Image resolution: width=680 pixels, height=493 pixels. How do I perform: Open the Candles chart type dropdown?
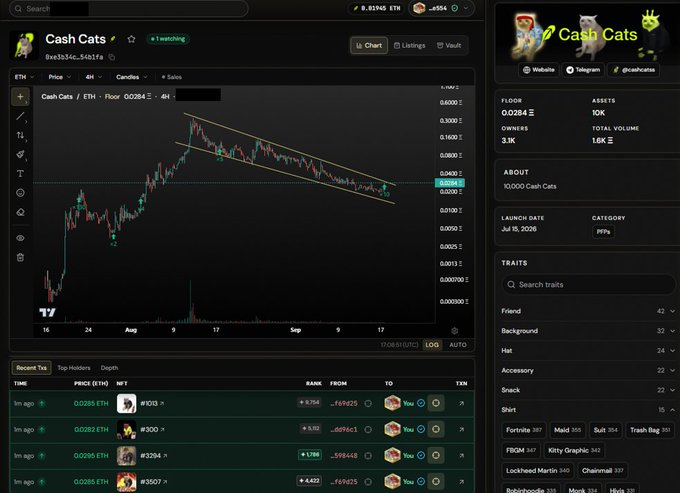[x=131, y=77]
